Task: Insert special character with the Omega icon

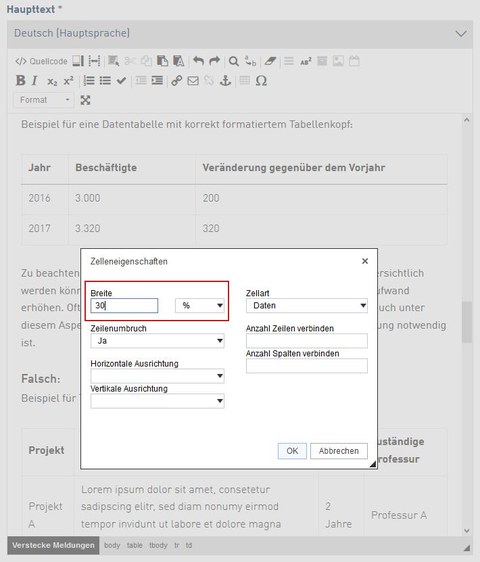Action: coord(261,81)
